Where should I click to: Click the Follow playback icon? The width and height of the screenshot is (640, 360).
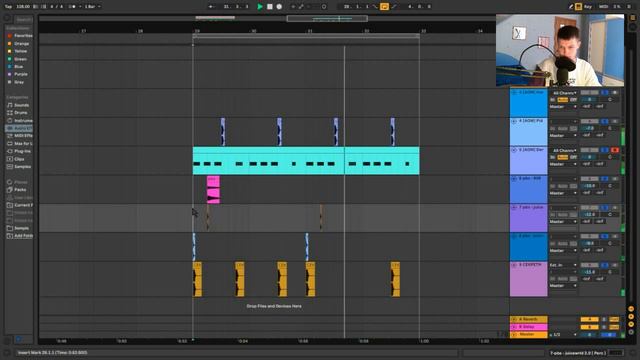211,7
